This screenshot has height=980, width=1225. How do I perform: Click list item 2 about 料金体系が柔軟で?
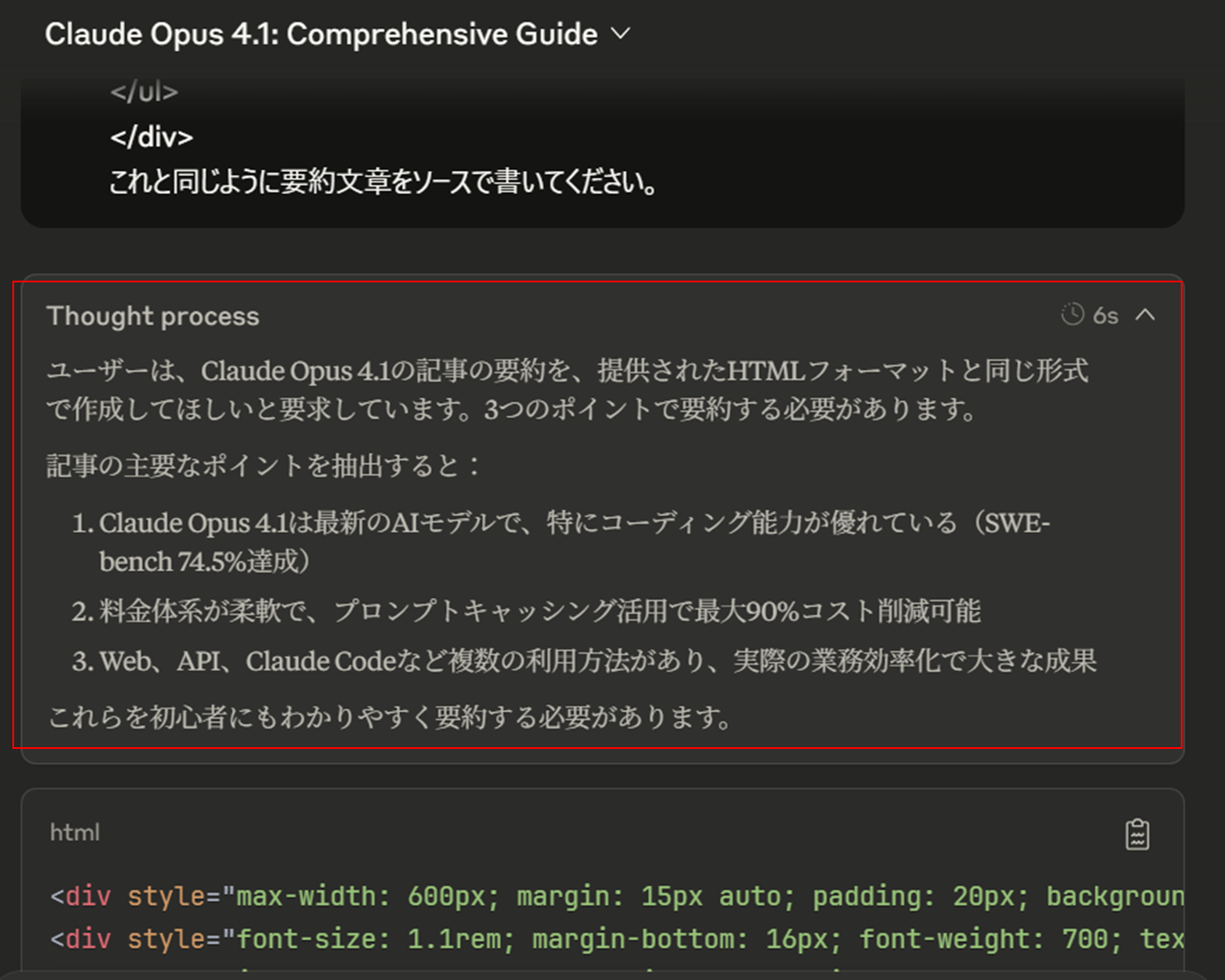(x=527, y=611)
